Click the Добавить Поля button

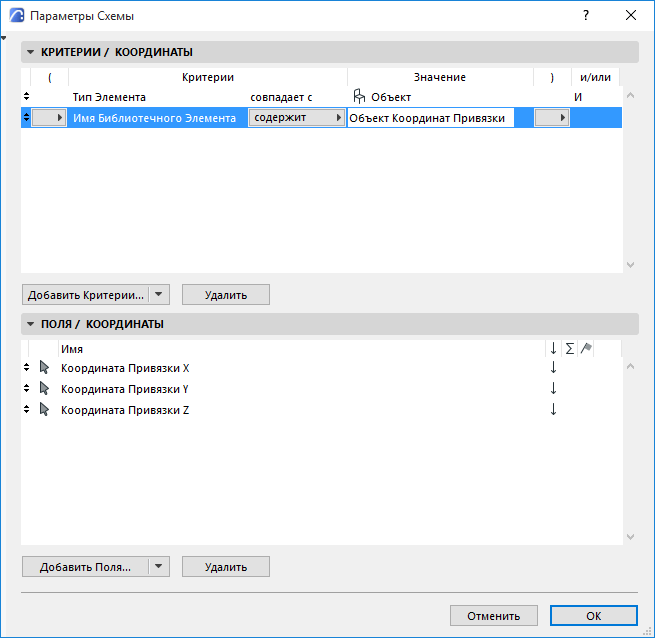pos(85,567)
